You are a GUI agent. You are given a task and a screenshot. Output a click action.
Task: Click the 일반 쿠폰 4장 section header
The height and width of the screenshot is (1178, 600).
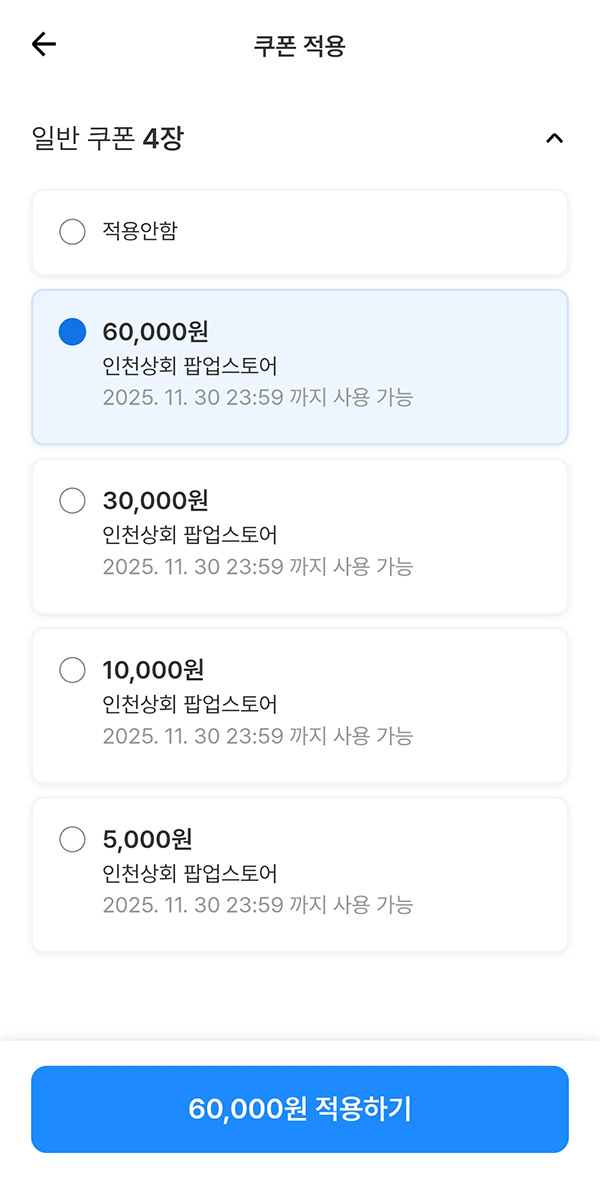coord(108,139)
